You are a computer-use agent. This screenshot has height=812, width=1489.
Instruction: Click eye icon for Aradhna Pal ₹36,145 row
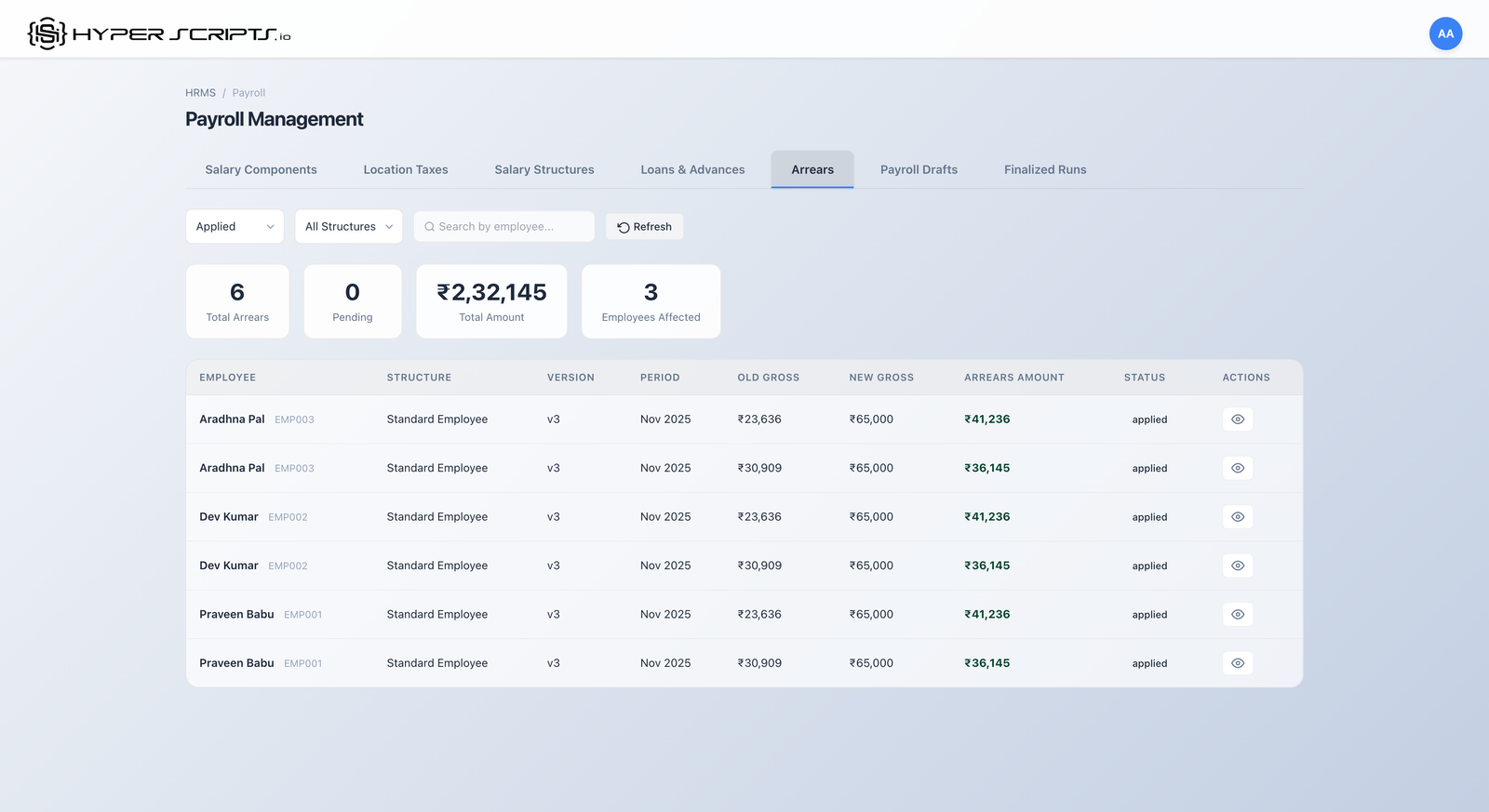pyautogui.click(x=1237, y=468)
